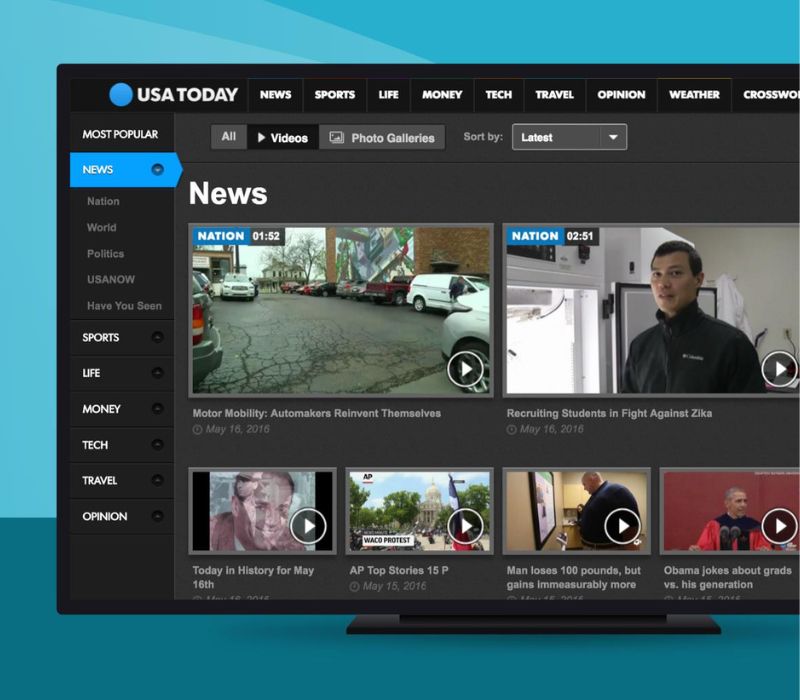Play the Man loses 100 pounds video
800x700 pixels.
click(622, 526)
